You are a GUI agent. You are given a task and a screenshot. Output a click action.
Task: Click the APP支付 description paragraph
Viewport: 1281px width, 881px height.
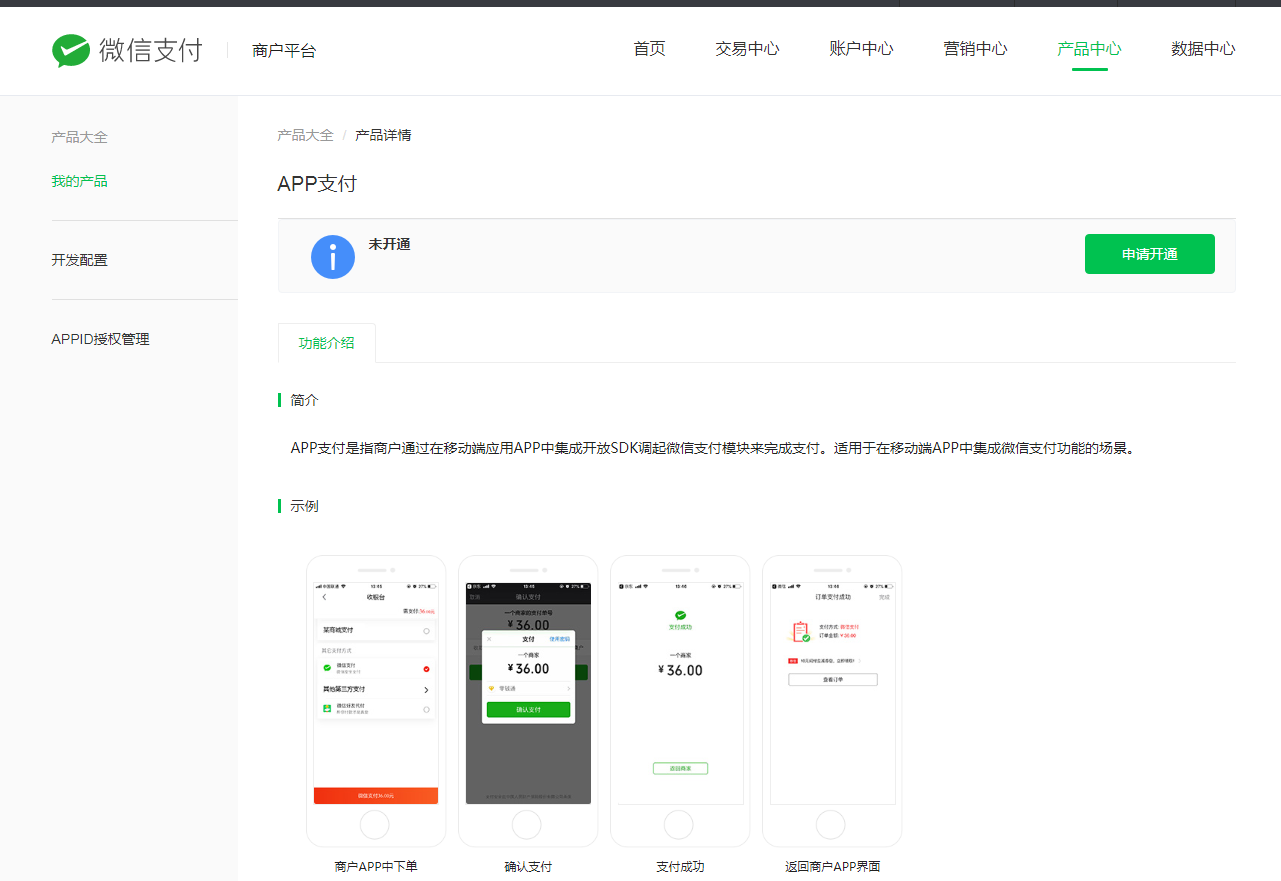click(x=713, y=448)
